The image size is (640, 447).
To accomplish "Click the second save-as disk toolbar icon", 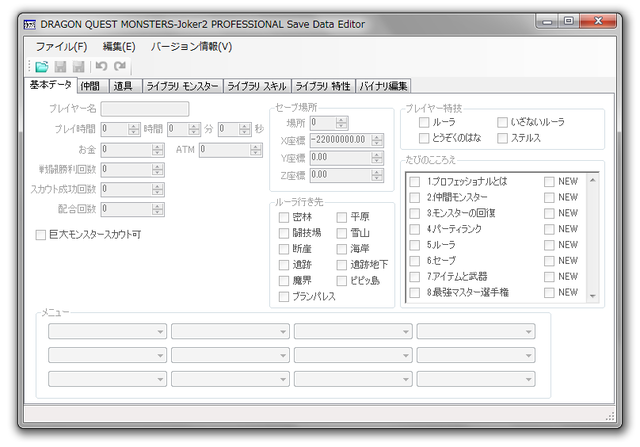I will [x=78, y=66].
